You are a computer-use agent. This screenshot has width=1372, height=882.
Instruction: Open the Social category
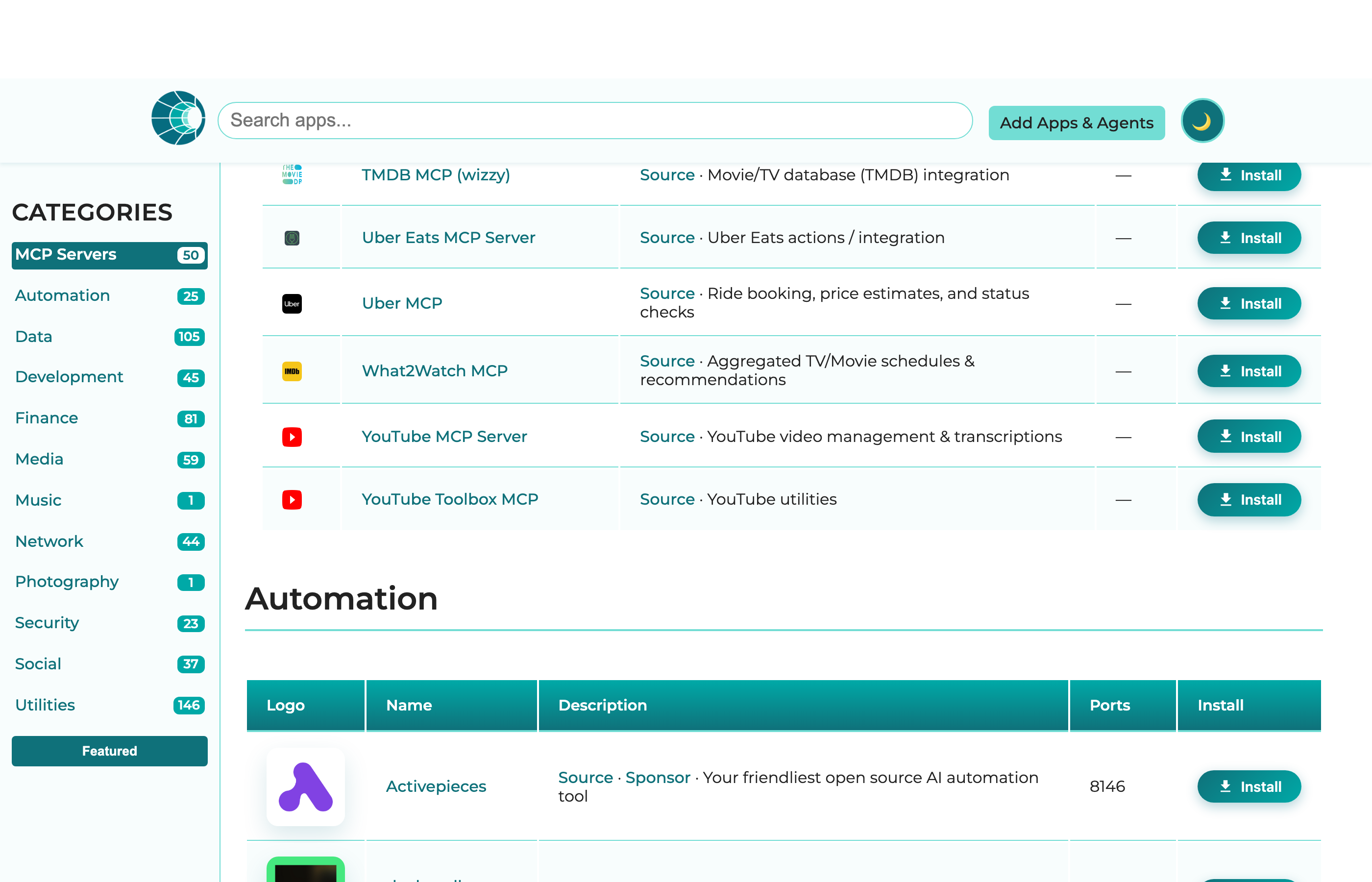click(109, 664)
